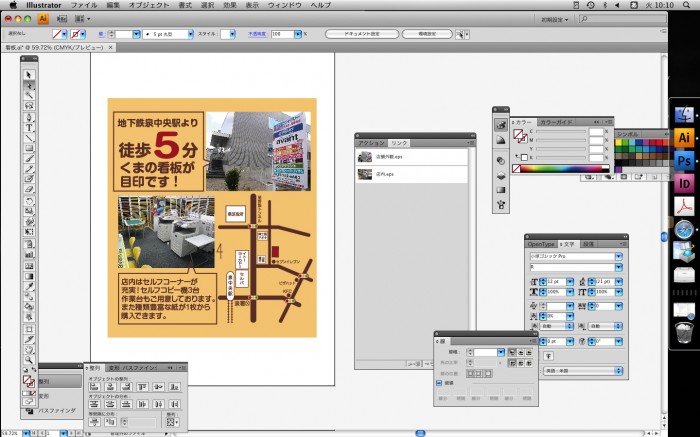Image resolution: width=700 pixels, height=437 pixels.
Task: Select the Type (T) tool
Action: click(x=29, y=128)
